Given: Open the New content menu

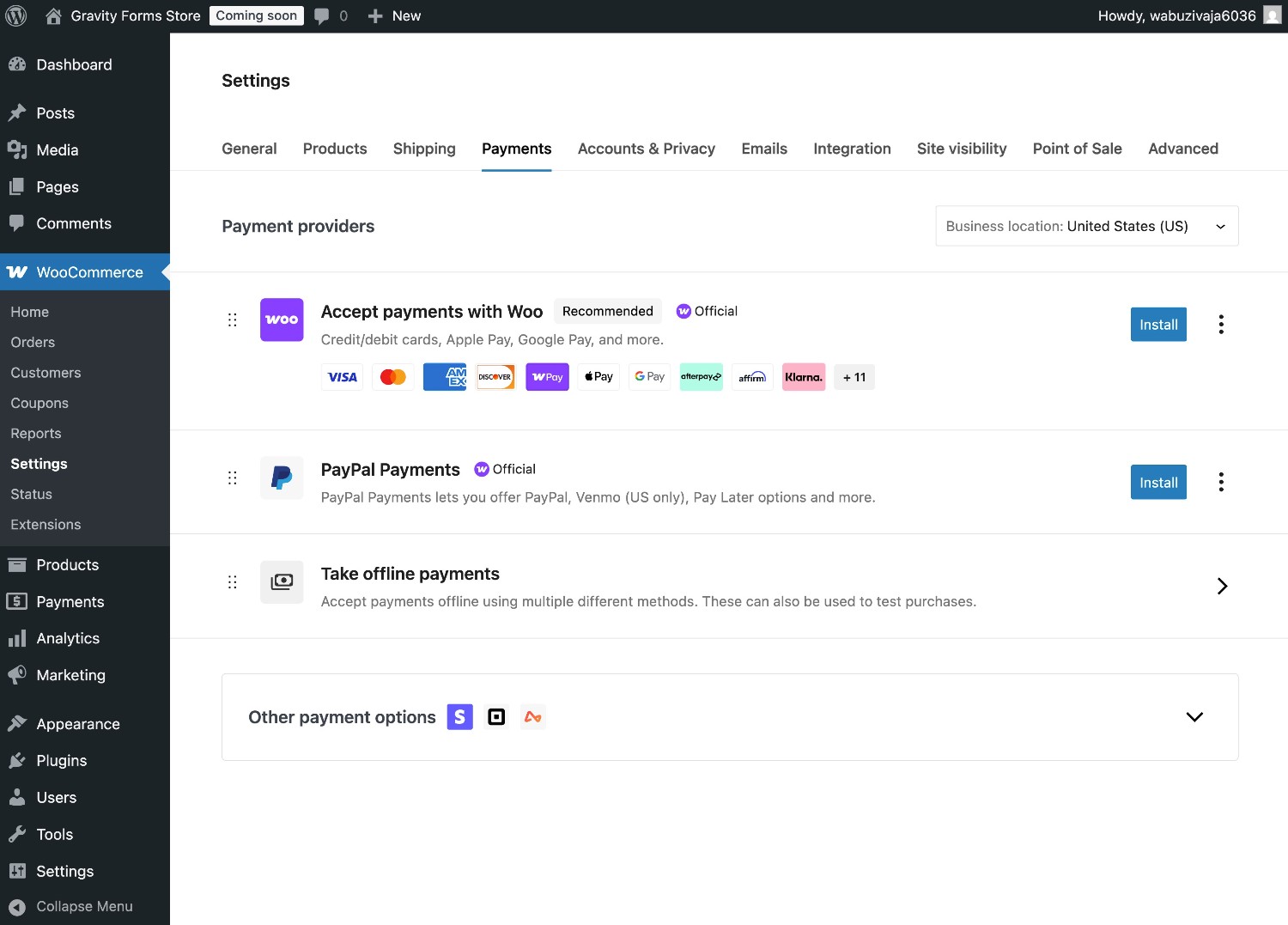Looking at the screenshot, I should (x=394, y=16).
